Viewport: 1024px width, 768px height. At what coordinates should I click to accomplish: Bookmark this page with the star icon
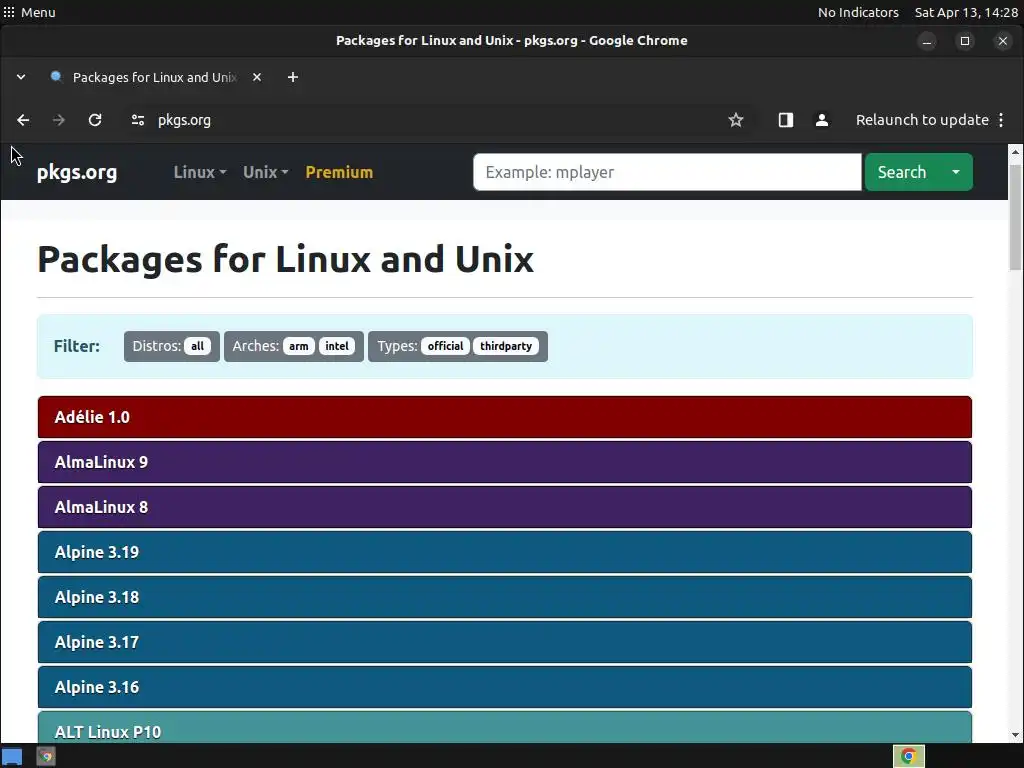736,120
